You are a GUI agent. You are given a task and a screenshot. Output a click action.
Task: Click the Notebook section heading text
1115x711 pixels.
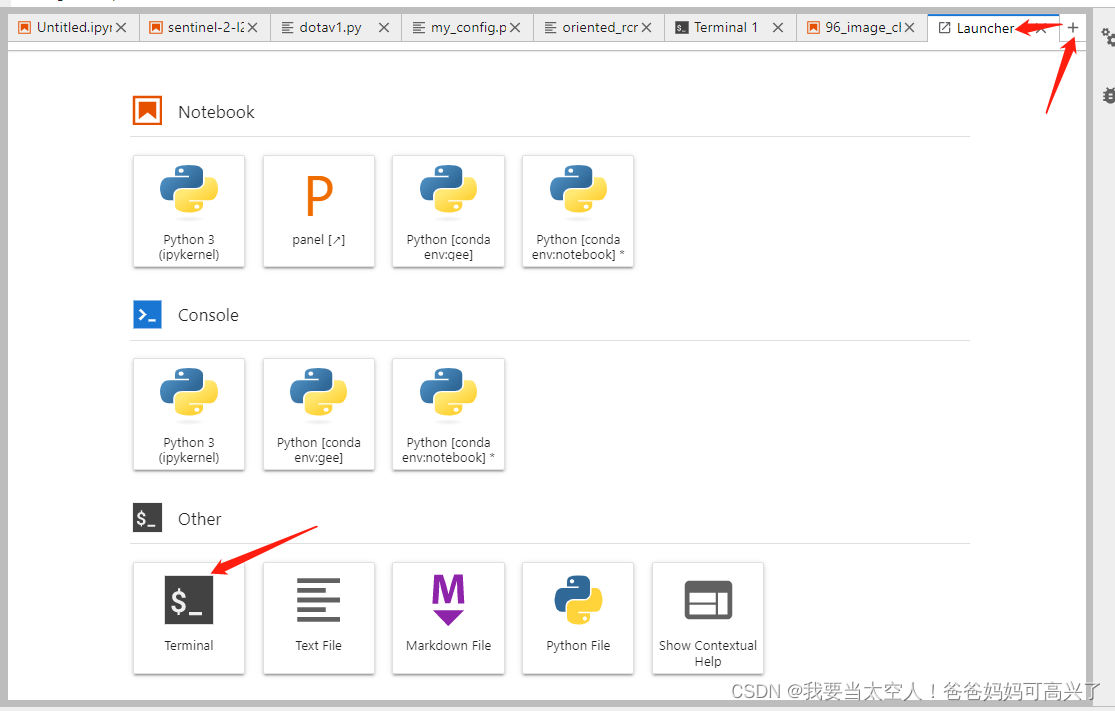(216, 112)
